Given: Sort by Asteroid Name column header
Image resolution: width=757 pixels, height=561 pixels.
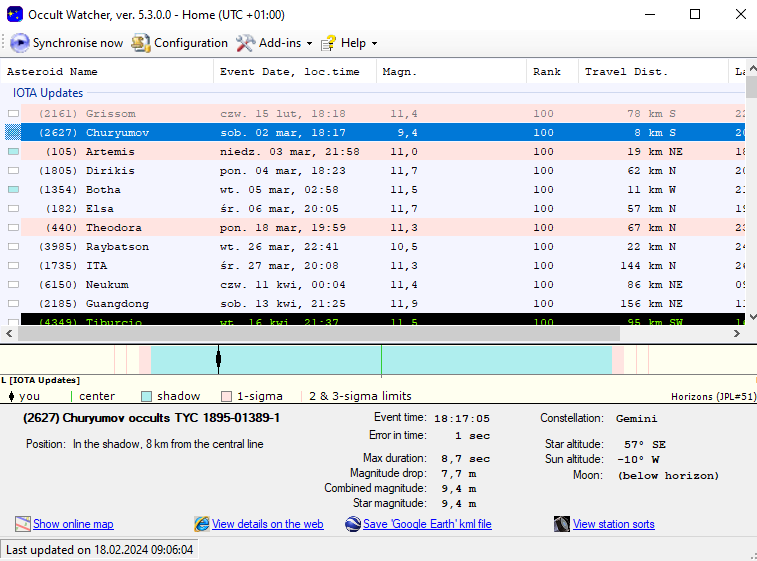Looking at the screenshot, I should pyautogui.click(x=107, y=71).
